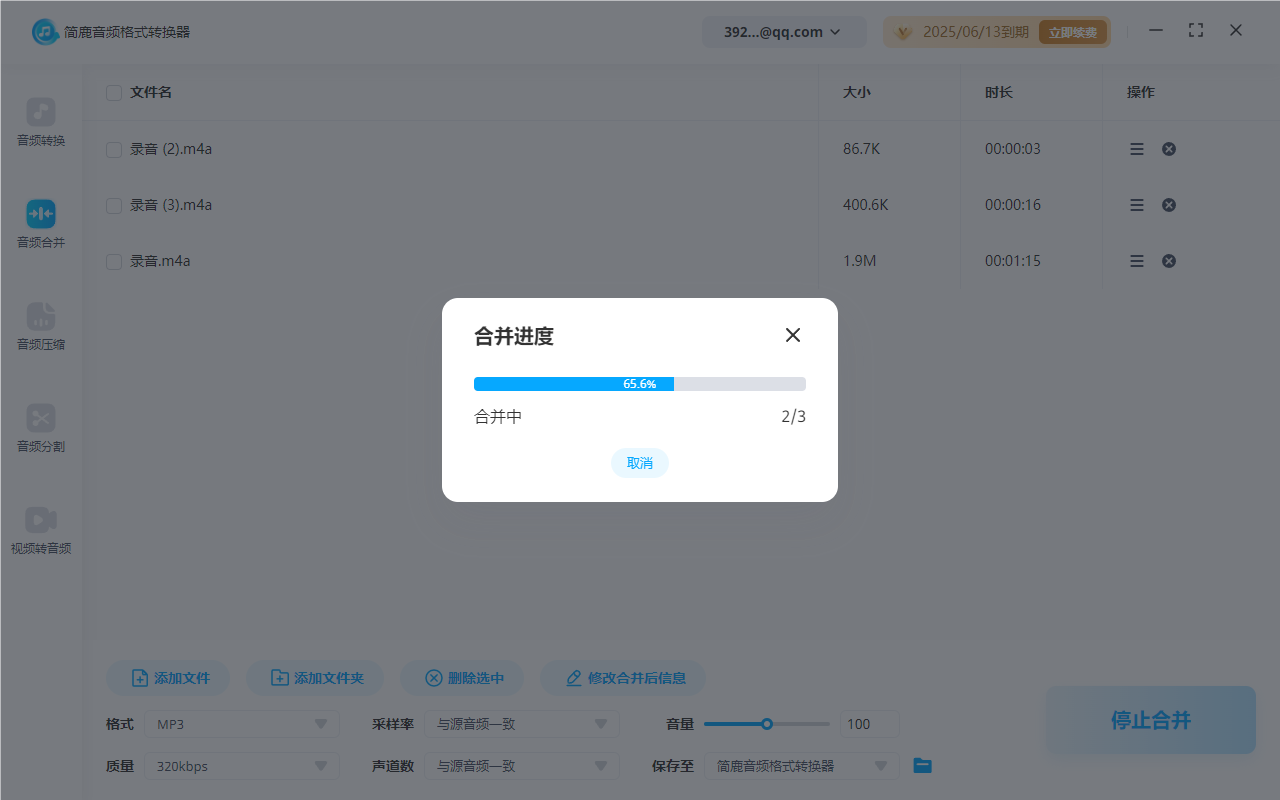Screen dimensions: 1280x800
Task: Open the save folder via folder icon
Action: coord(921,765)
